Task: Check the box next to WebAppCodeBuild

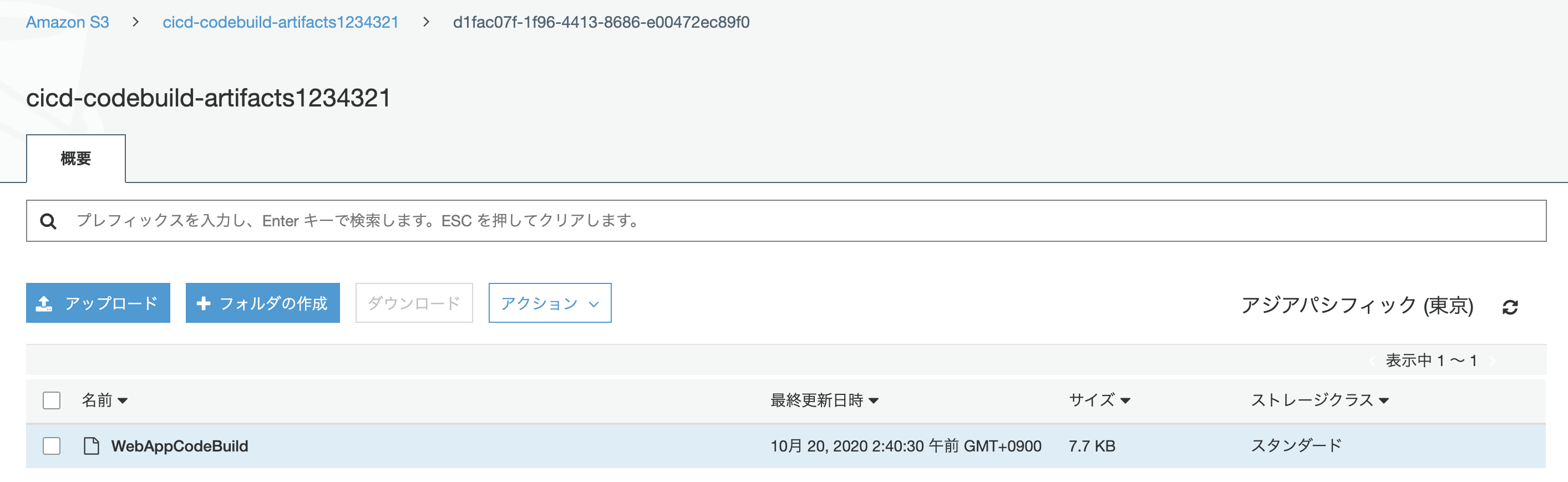Action: (x=52, y=445)
